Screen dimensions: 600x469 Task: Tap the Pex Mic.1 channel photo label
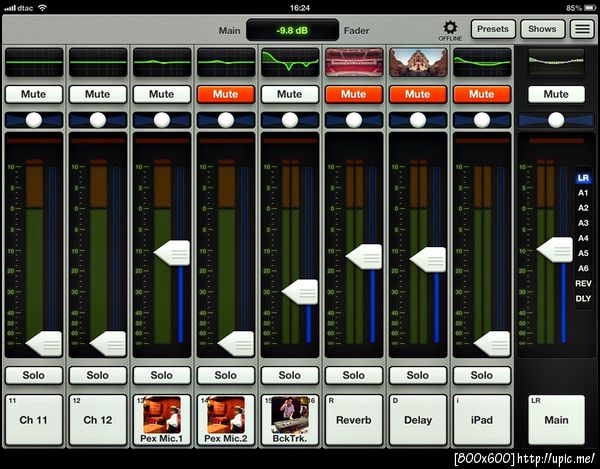tap(161, 420)
